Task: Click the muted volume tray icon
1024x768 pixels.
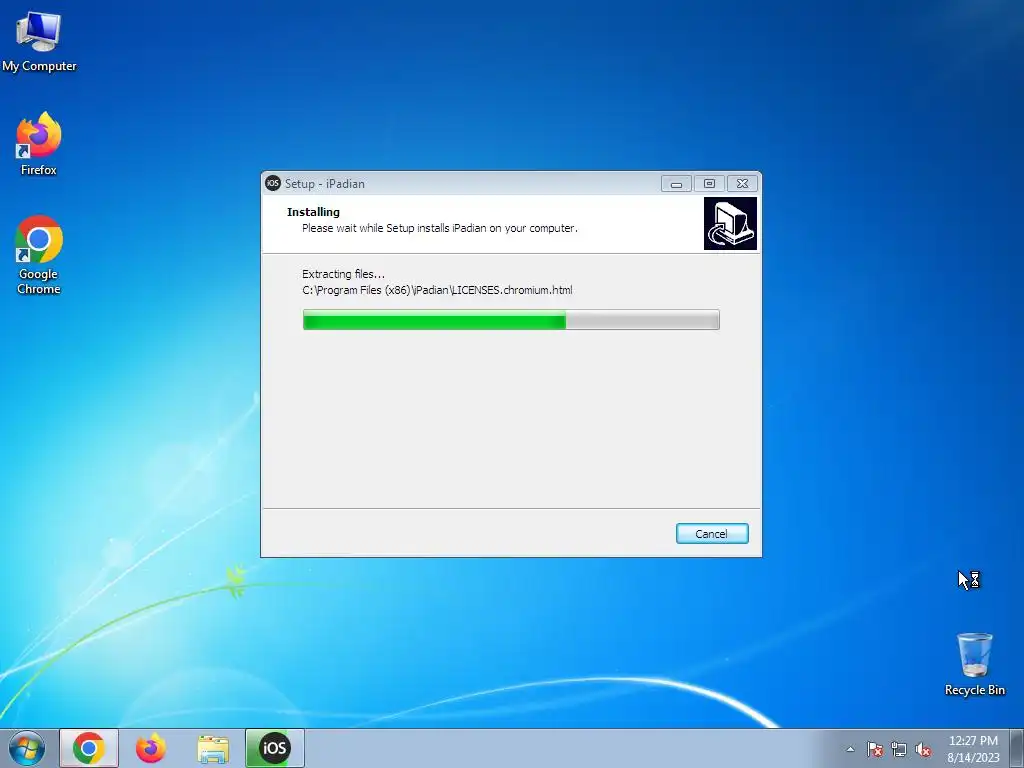Action: point(923,749)
